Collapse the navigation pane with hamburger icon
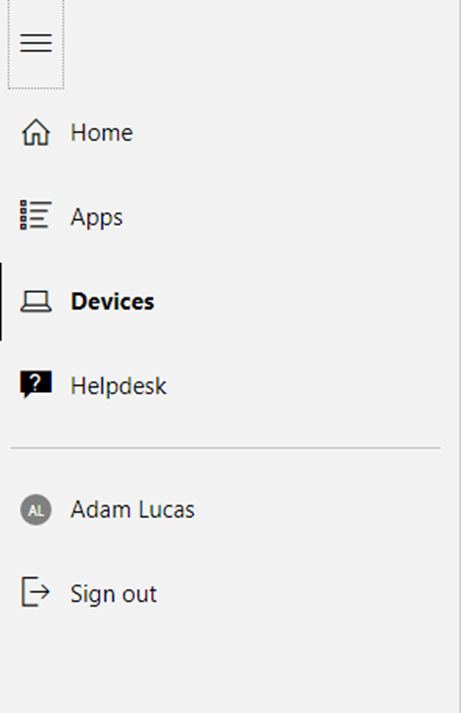Viewport: 461px width, 713px height. (x=36, y=43)
